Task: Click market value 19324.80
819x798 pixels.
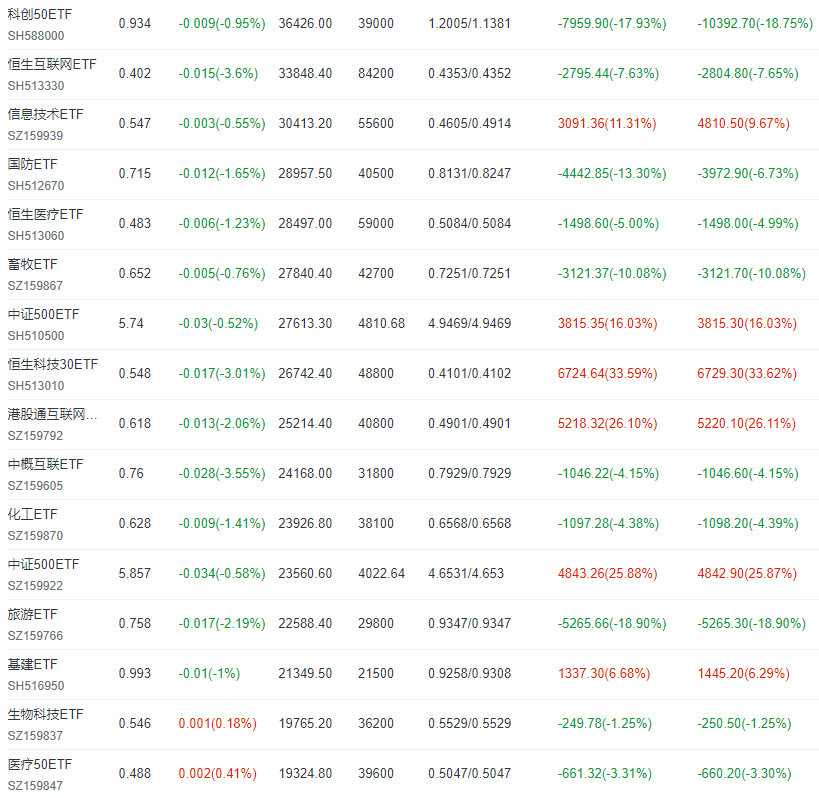Action: (305, 773)
